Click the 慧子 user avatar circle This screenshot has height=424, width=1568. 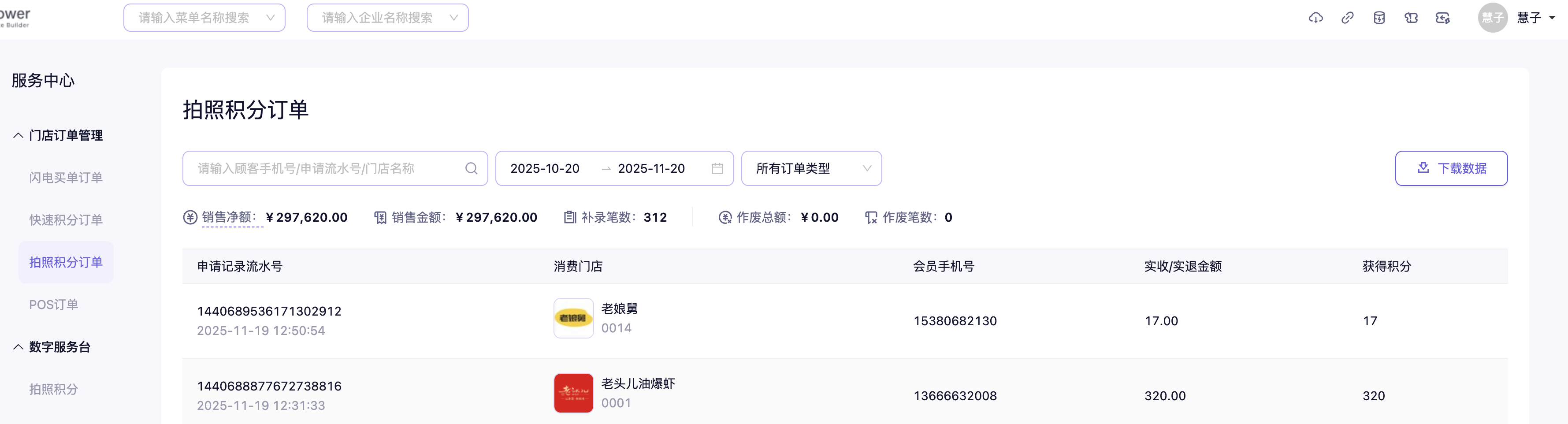(x=1492, y=18)
